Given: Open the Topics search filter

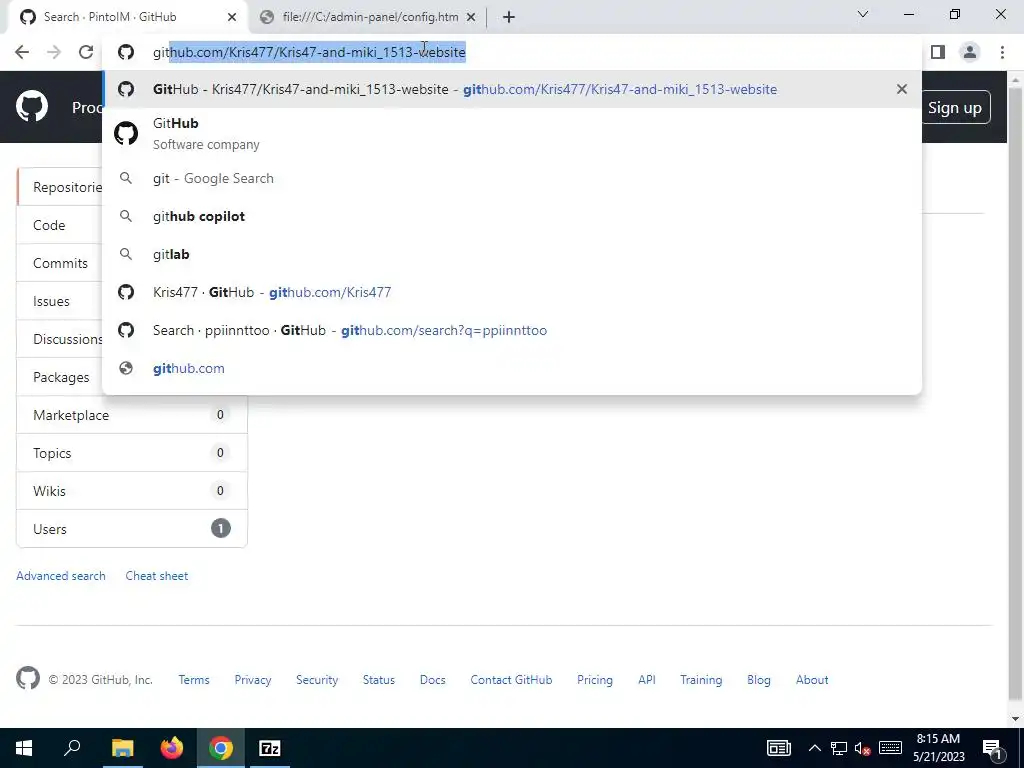Looking at the screenshot, I should 132,453.
